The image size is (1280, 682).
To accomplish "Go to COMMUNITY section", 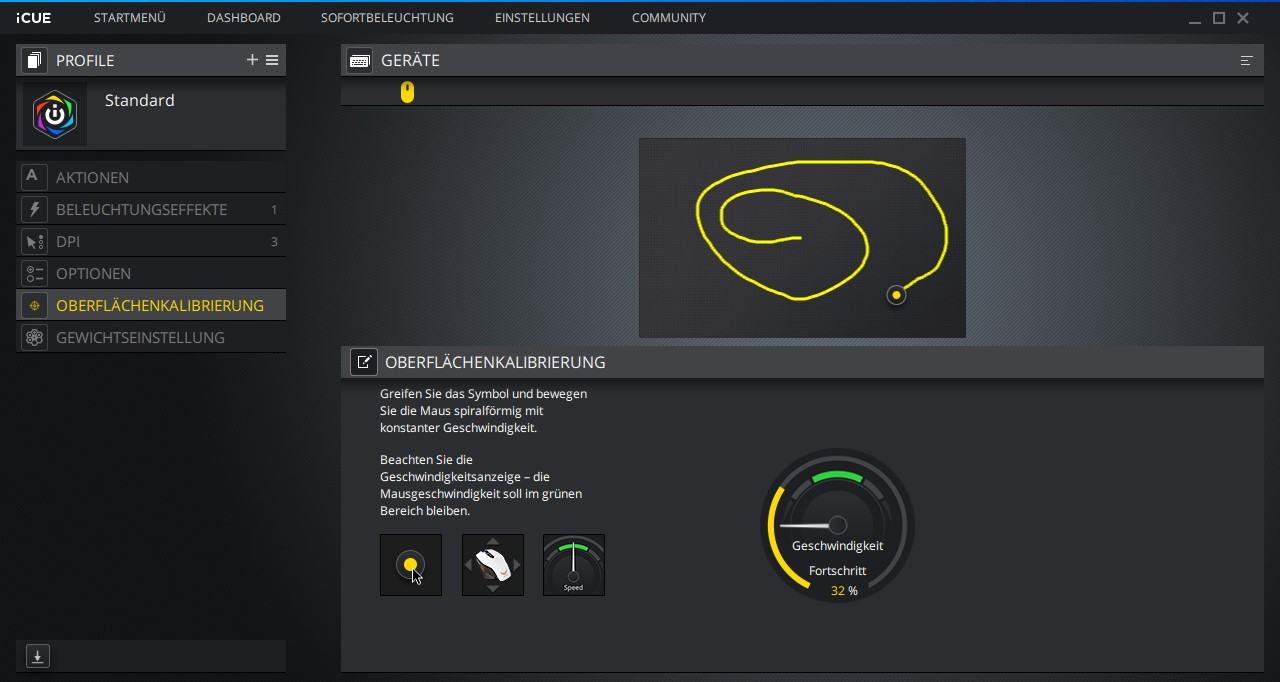I will coord(668,18).
